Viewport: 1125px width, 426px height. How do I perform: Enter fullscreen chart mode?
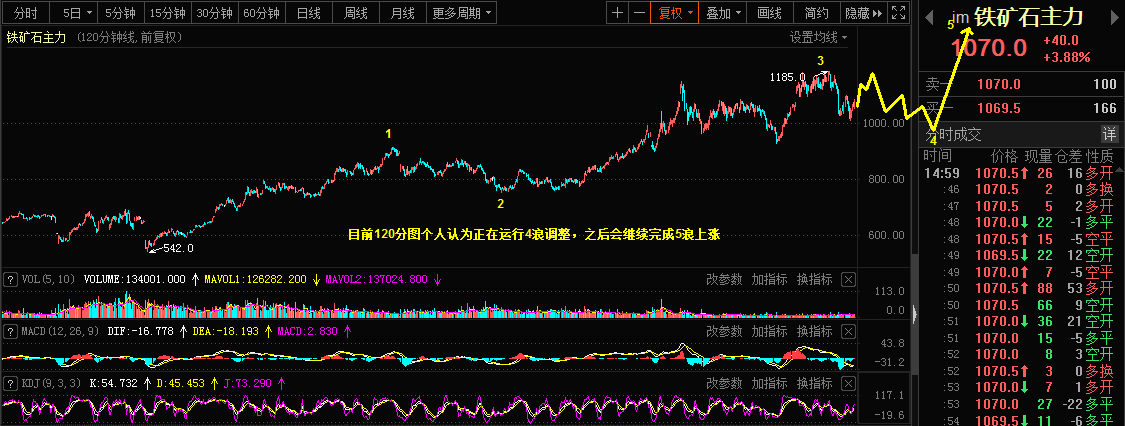(898, 13)
